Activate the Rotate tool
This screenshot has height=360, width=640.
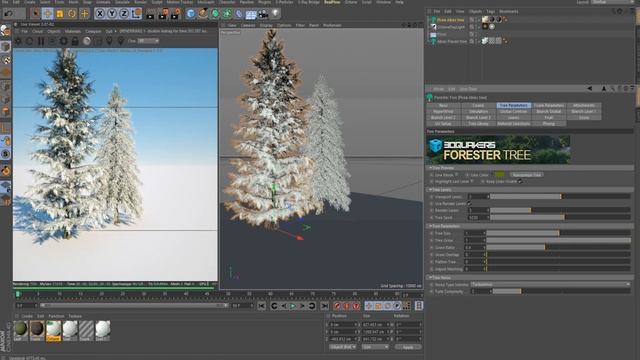point(72,14)
